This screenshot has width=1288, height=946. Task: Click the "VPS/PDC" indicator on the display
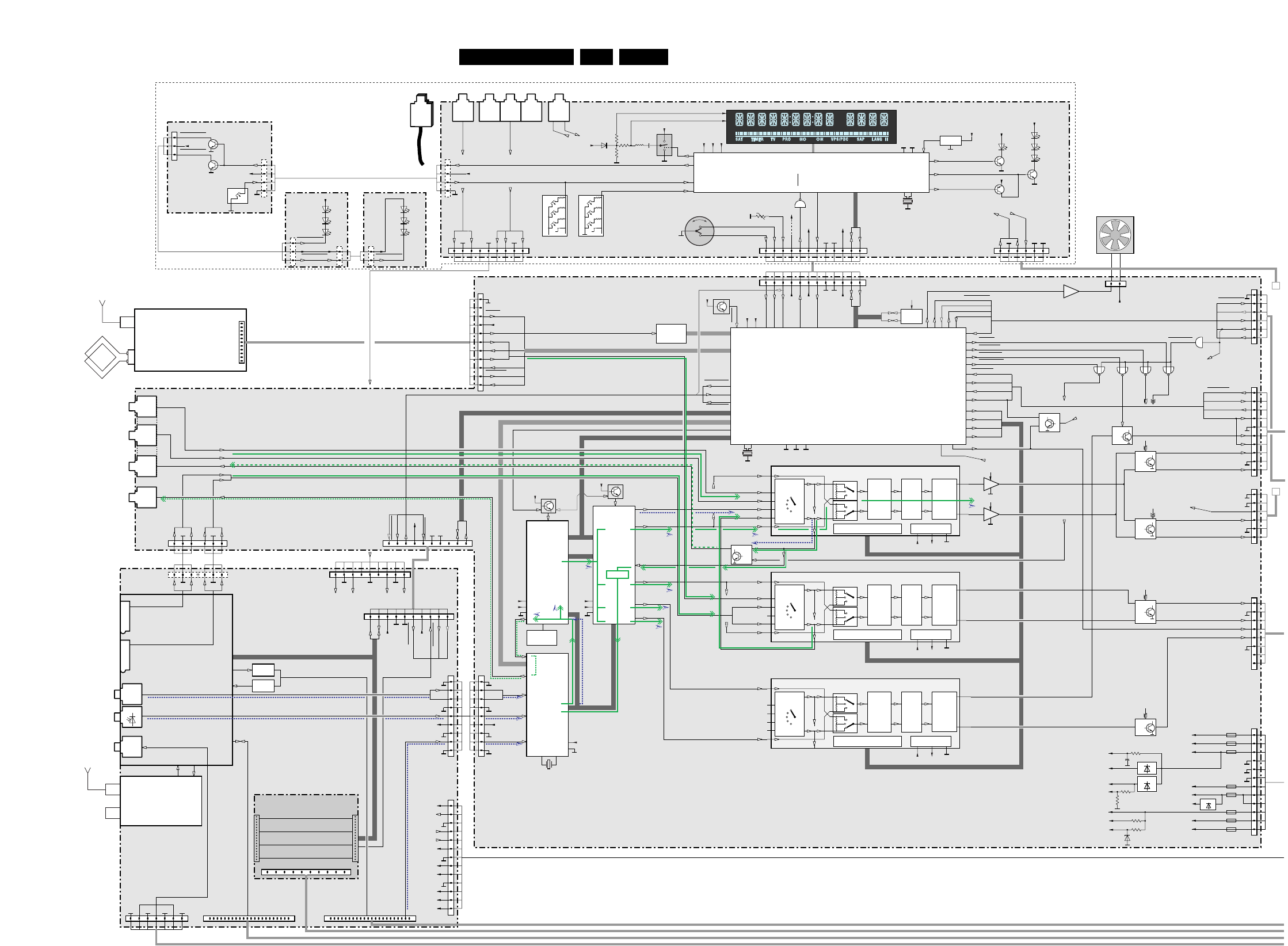click(839, 139)
